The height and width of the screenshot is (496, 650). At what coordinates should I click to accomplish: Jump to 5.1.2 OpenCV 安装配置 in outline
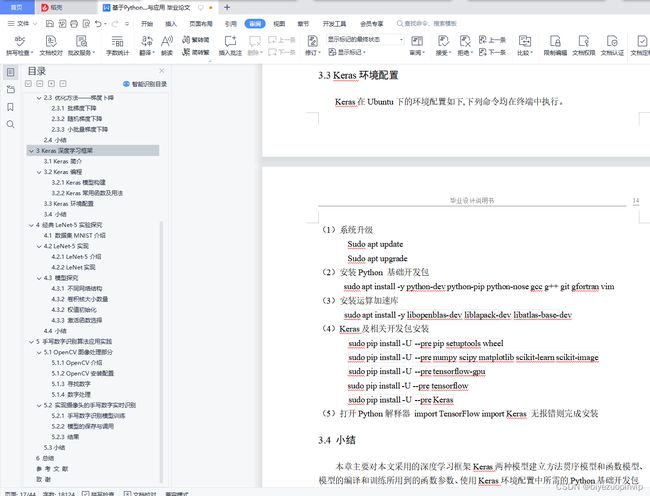(x=82, y=373)
